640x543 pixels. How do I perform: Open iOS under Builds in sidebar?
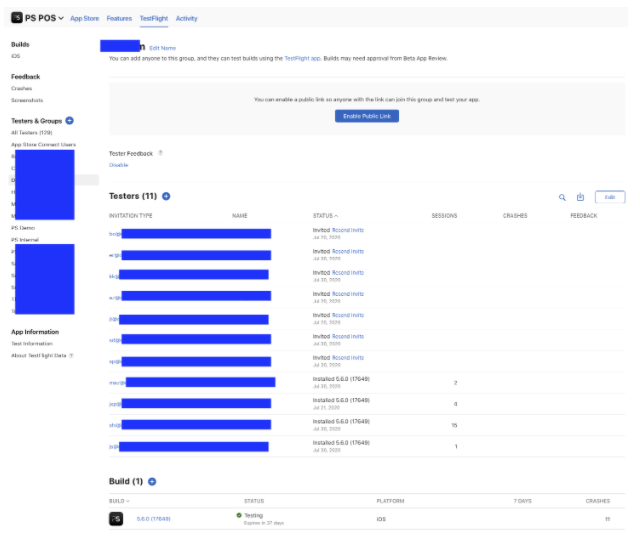16,56
